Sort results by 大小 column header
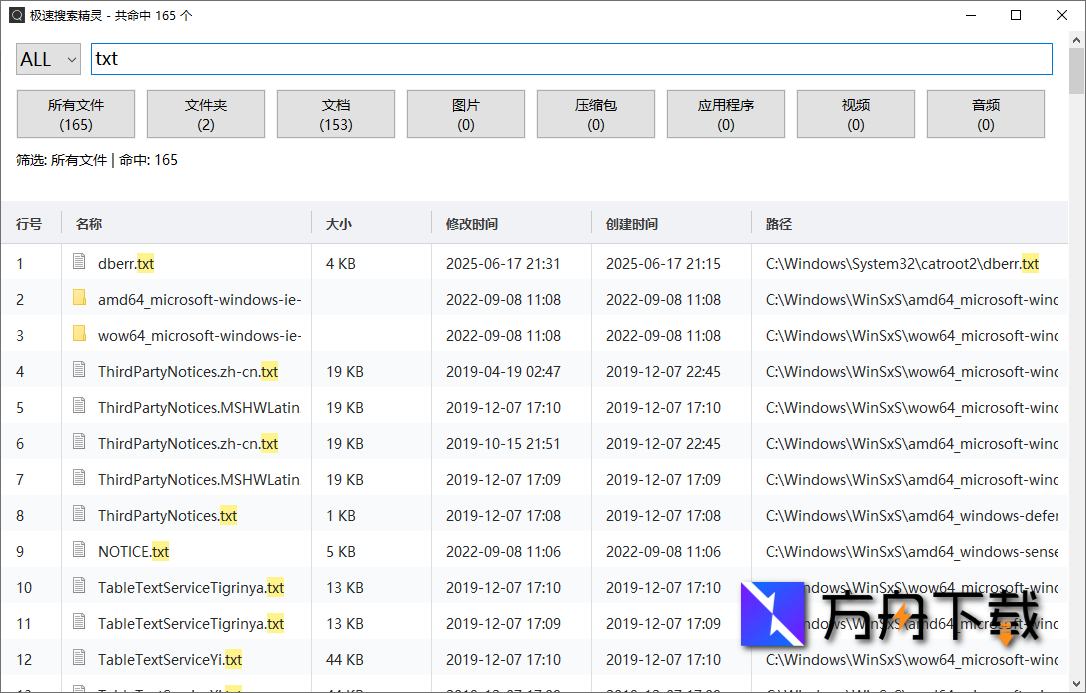1086x693 pixels. [339, 224]
